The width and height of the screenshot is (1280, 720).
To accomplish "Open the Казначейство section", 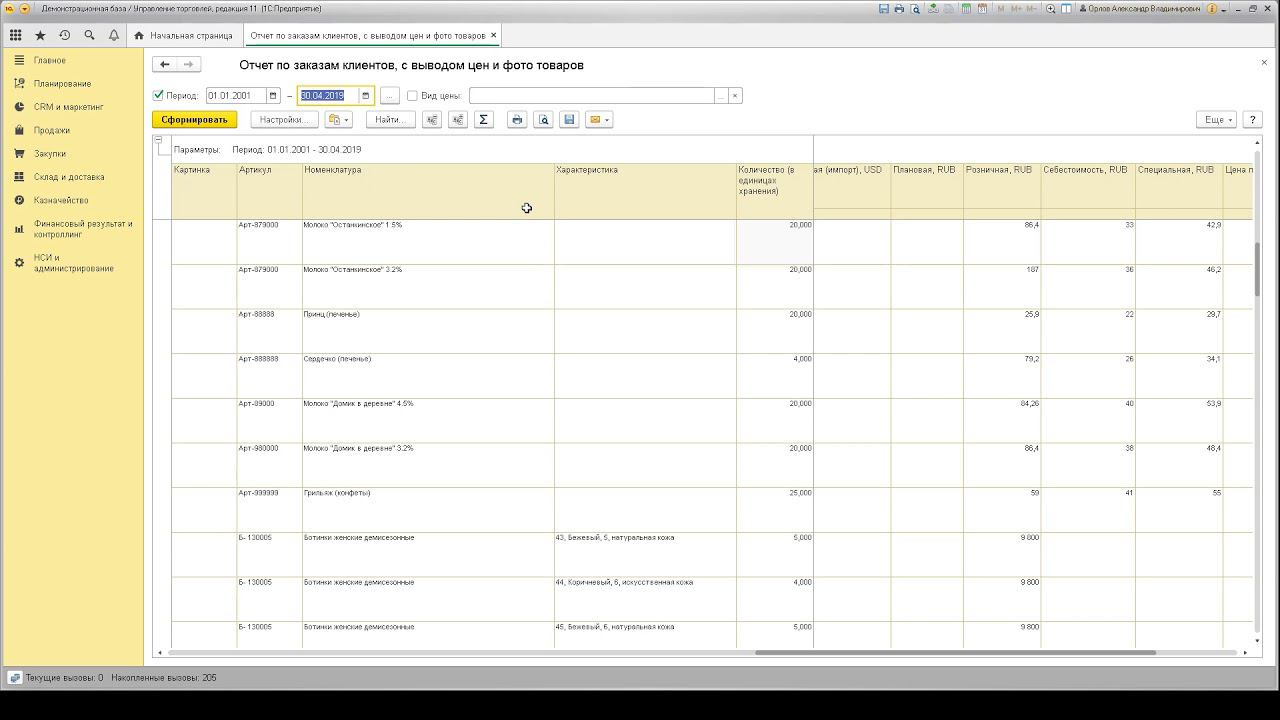I will pyautogui.click(x=61, y=200).
